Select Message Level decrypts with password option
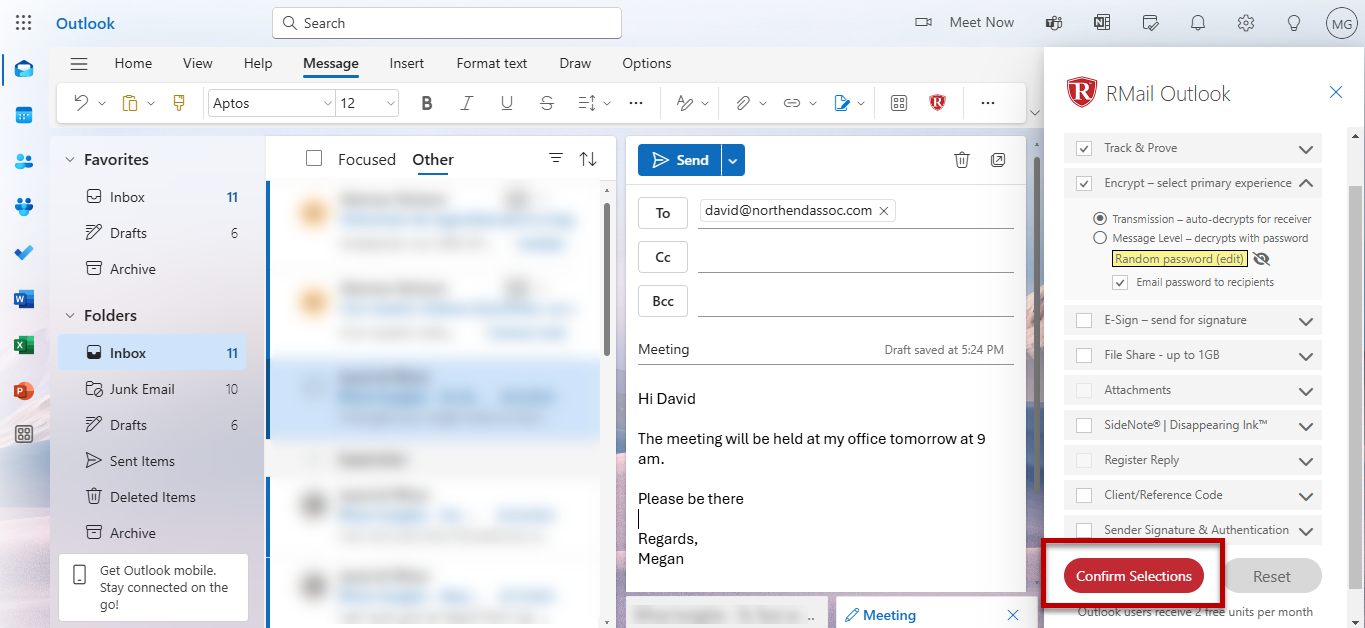Viewport: 1365px width, 628px height. (1100, 238)
